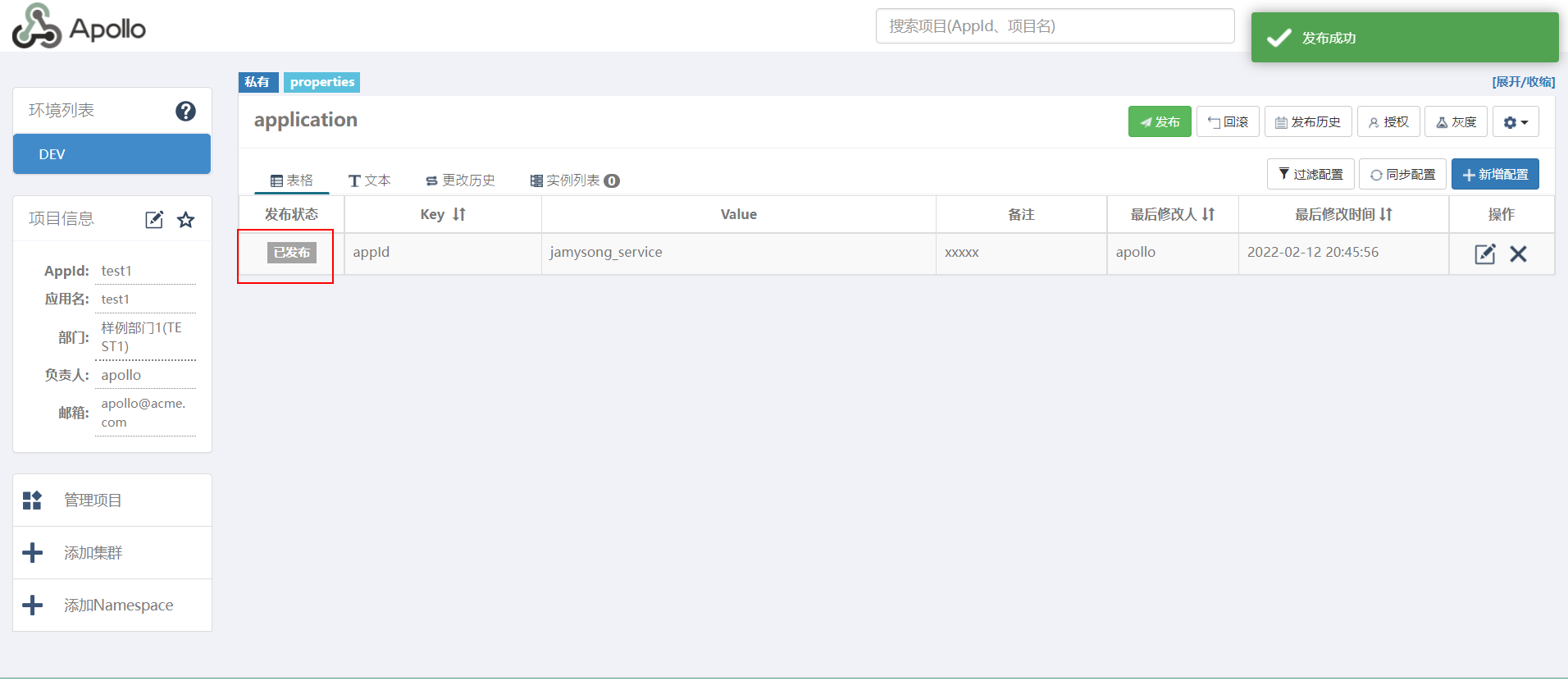Click the apollo@acme.com email value

[x=144, y=413]
